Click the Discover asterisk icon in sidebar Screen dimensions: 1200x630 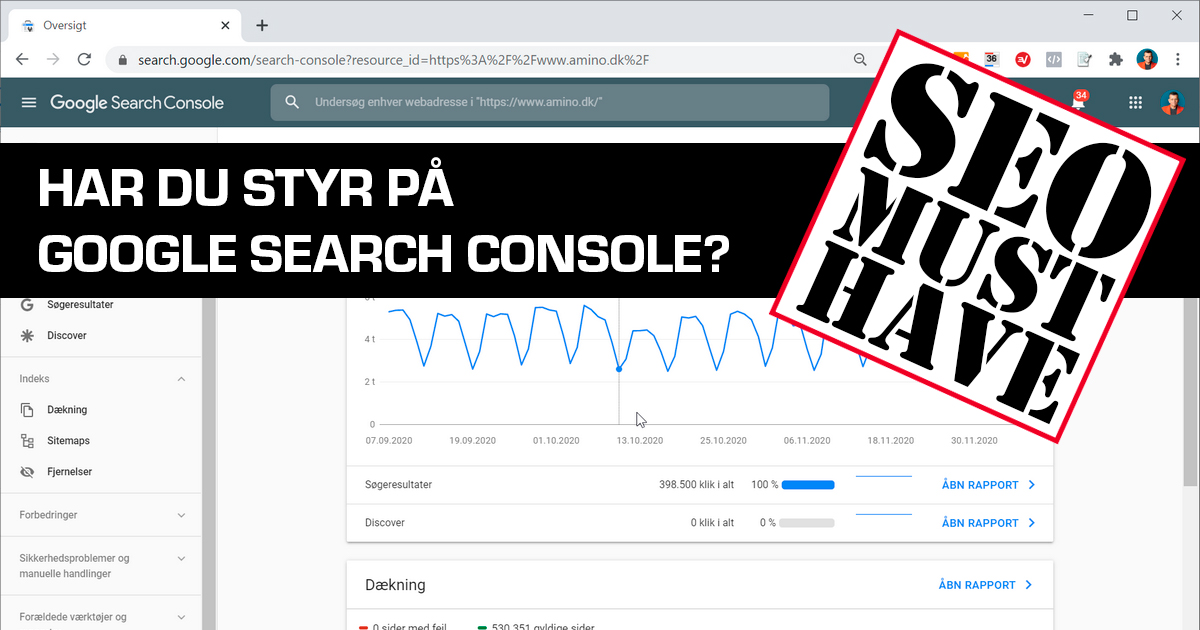pyautogui.click(x=27, y=335)
